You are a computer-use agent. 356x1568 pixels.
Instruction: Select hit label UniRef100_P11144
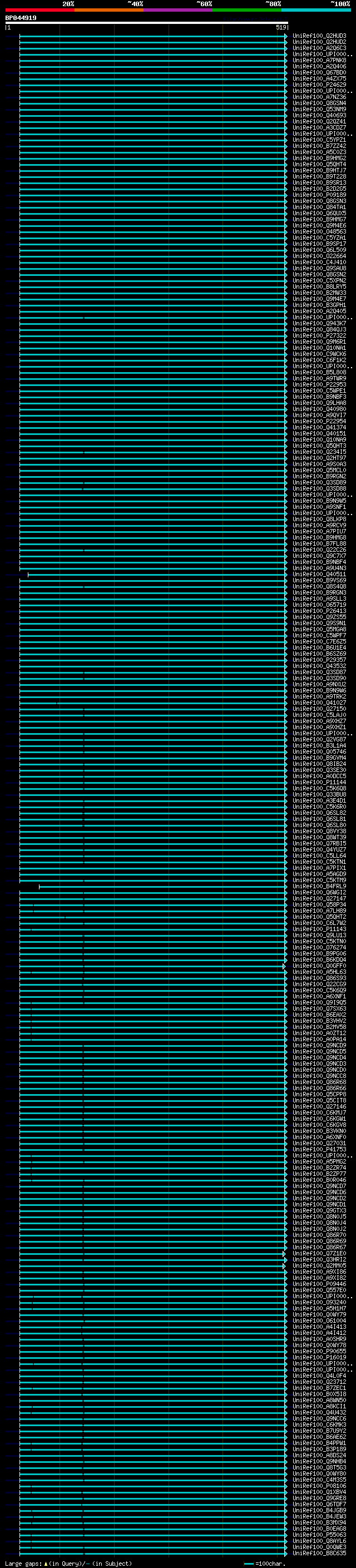319,782
